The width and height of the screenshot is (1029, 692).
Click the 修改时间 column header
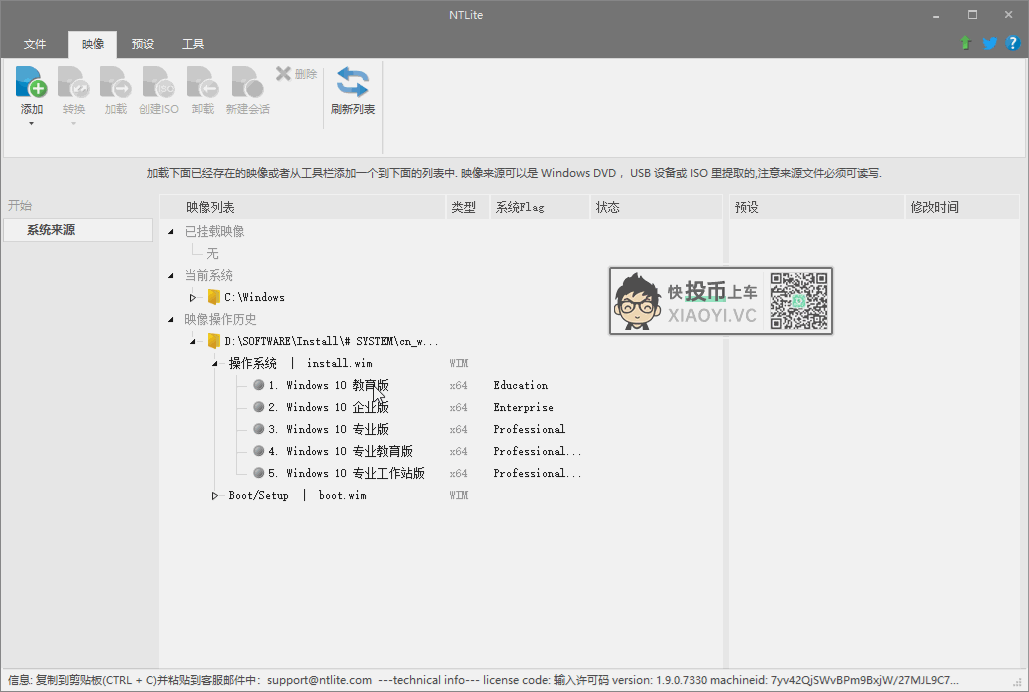click(934, 208)
